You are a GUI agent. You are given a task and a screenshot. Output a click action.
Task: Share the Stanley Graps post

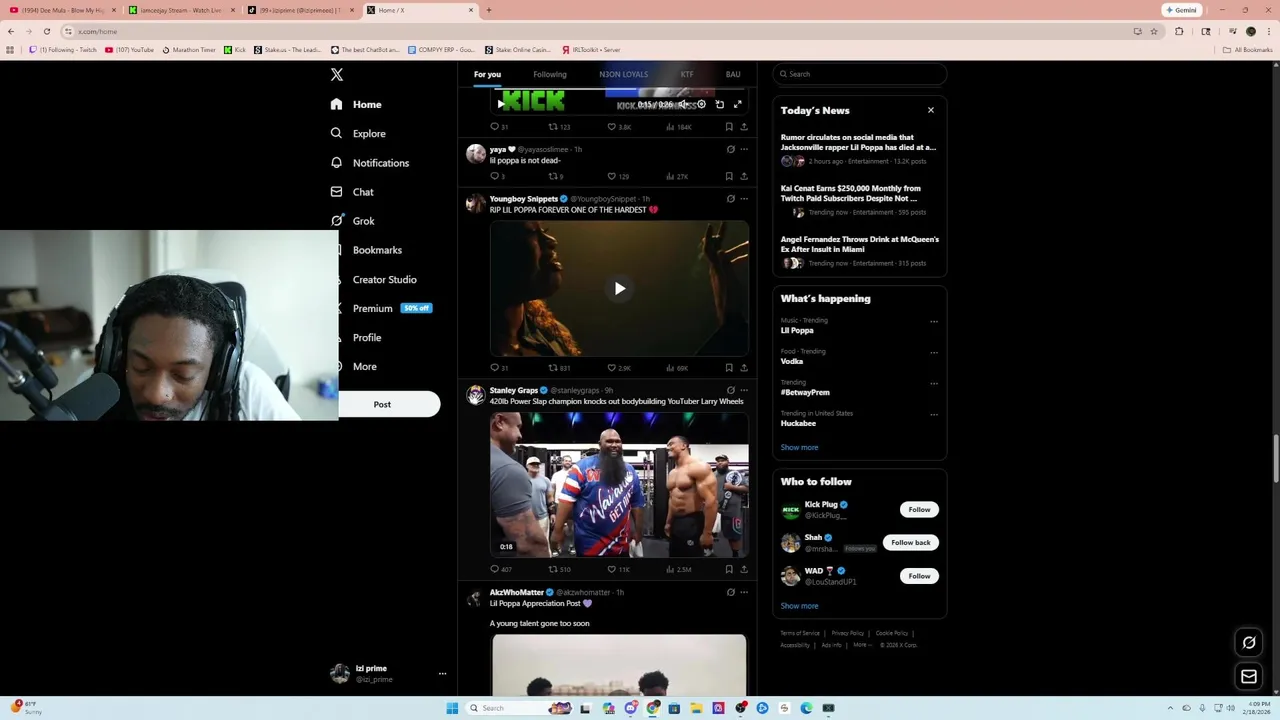pos(743,569)
